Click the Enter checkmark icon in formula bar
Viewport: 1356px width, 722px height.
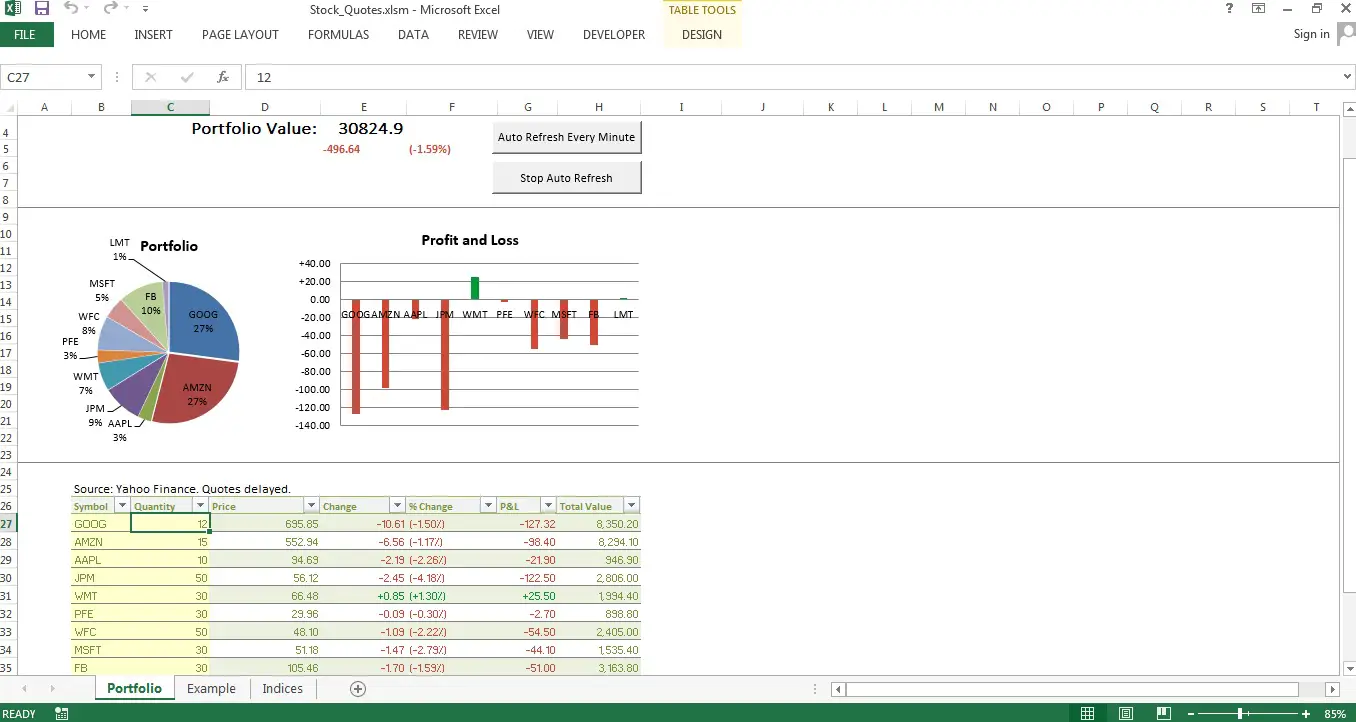pyautogui.click(x=187, y=77)
